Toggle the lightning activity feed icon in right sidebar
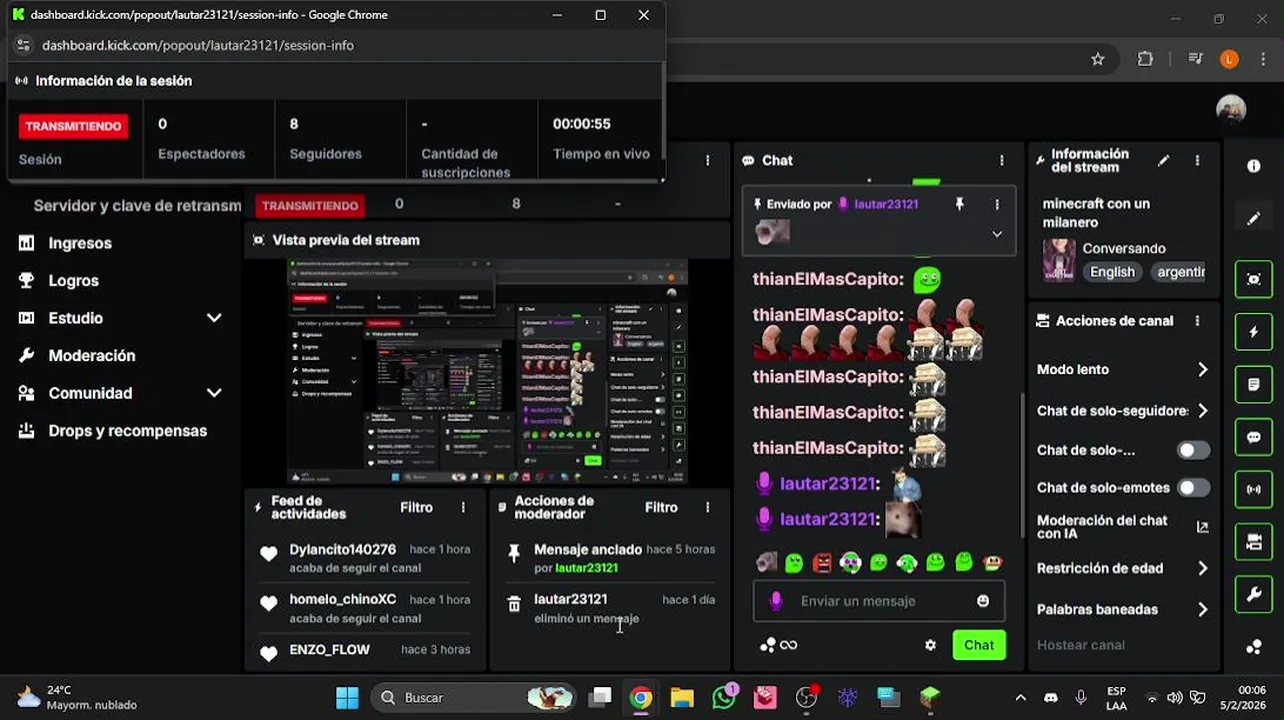The height and width of the screenshot is (720, 1284). click(x=1253, y=332)
